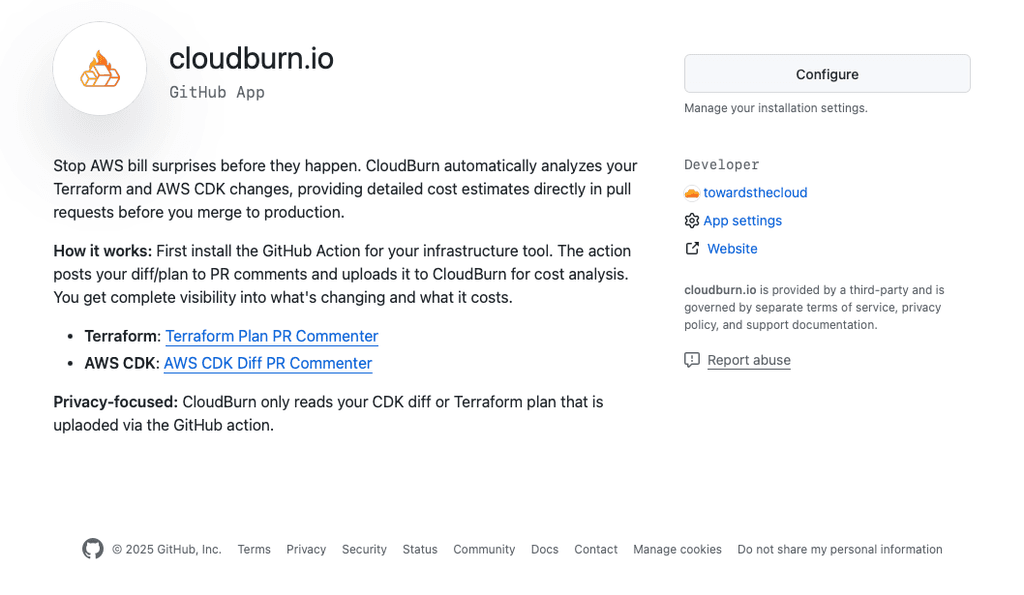Open the AWS CDK Diff PR Commenter link

click(x=267, y=363)
